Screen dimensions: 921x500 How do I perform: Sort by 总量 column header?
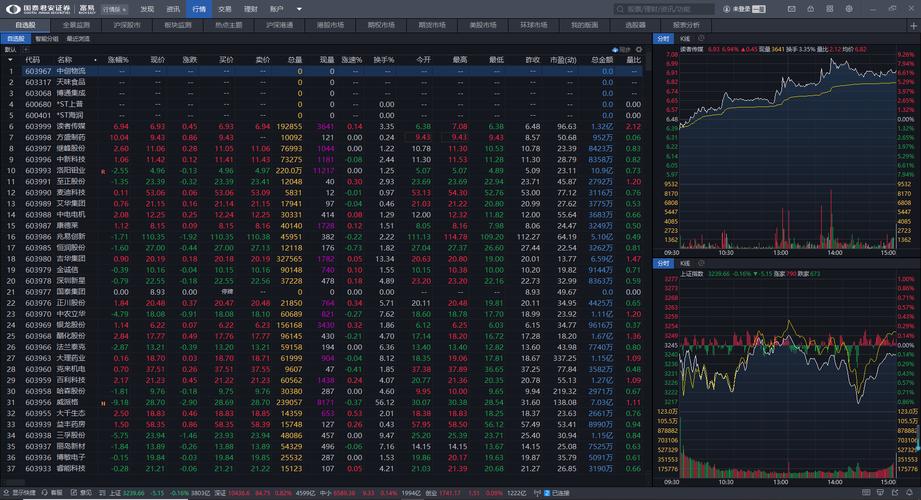click(x=294, y=60)
